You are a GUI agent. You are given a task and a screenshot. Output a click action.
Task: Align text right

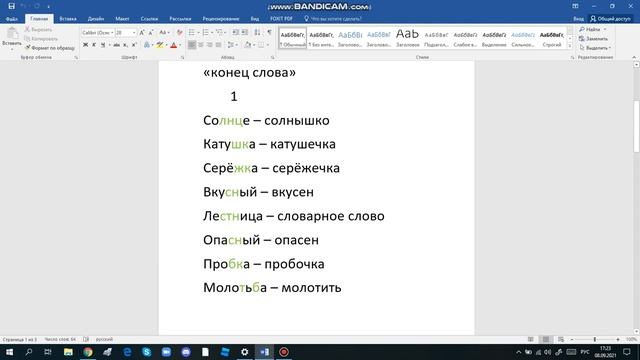(x=210, y=45)
